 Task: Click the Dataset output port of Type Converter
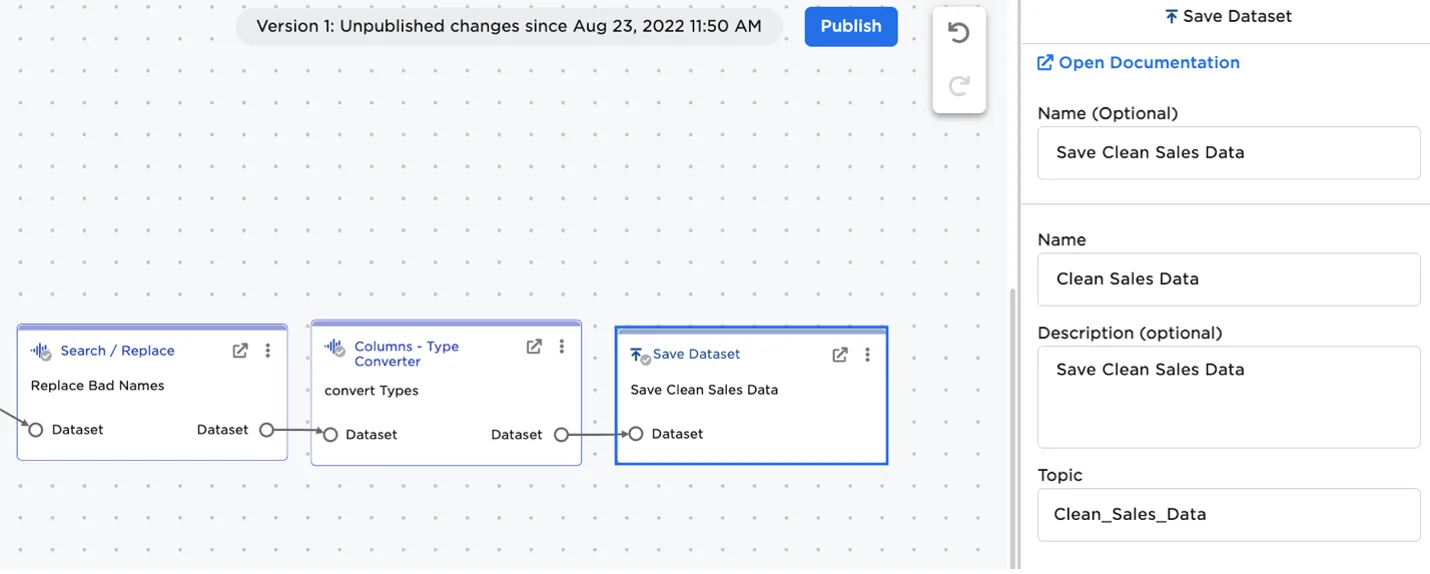pyautogui.click(x=561, y=435)
